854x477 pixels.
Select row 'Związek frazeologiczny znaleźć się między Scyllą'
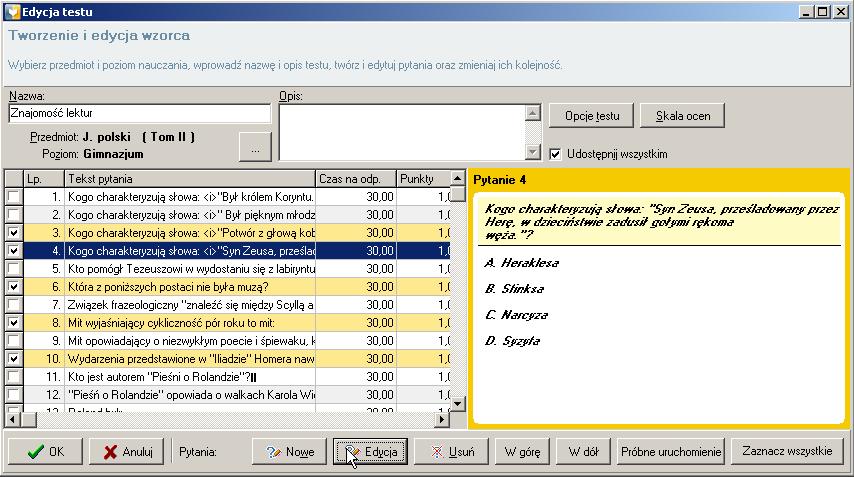click(x=228, y=304)
